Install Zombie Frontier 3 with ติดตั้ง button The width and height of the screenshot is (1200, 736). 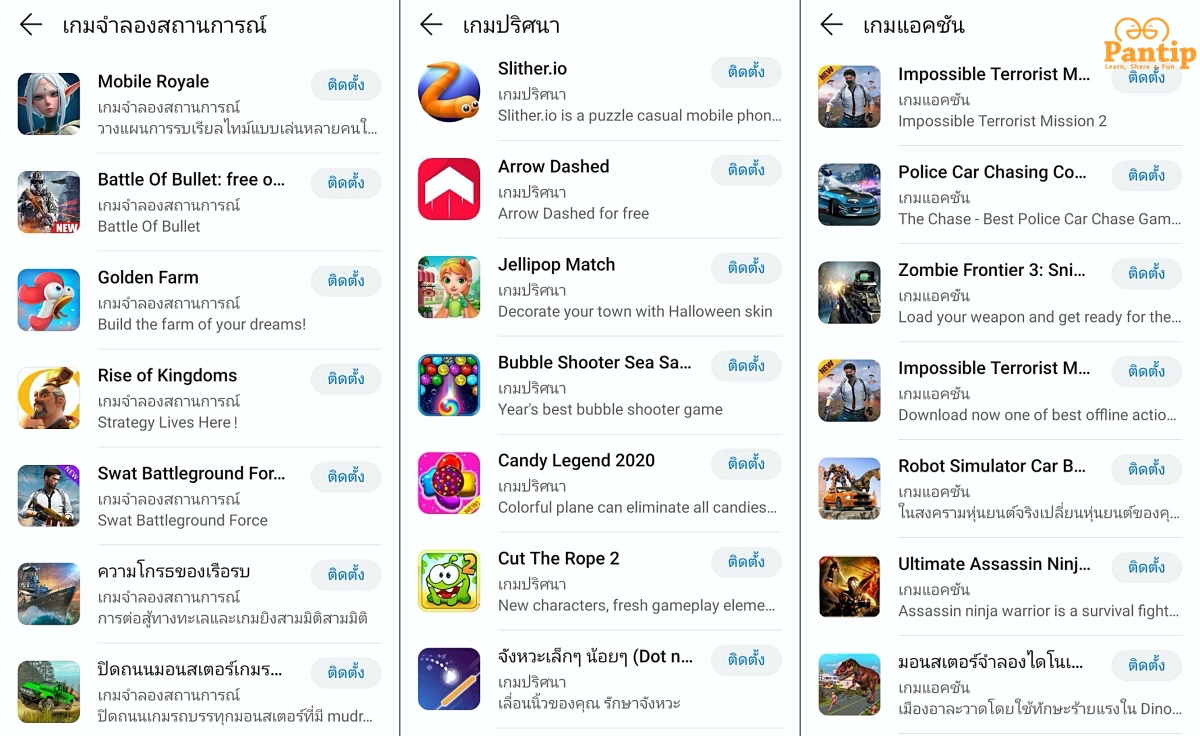(x=1146, y=274)
